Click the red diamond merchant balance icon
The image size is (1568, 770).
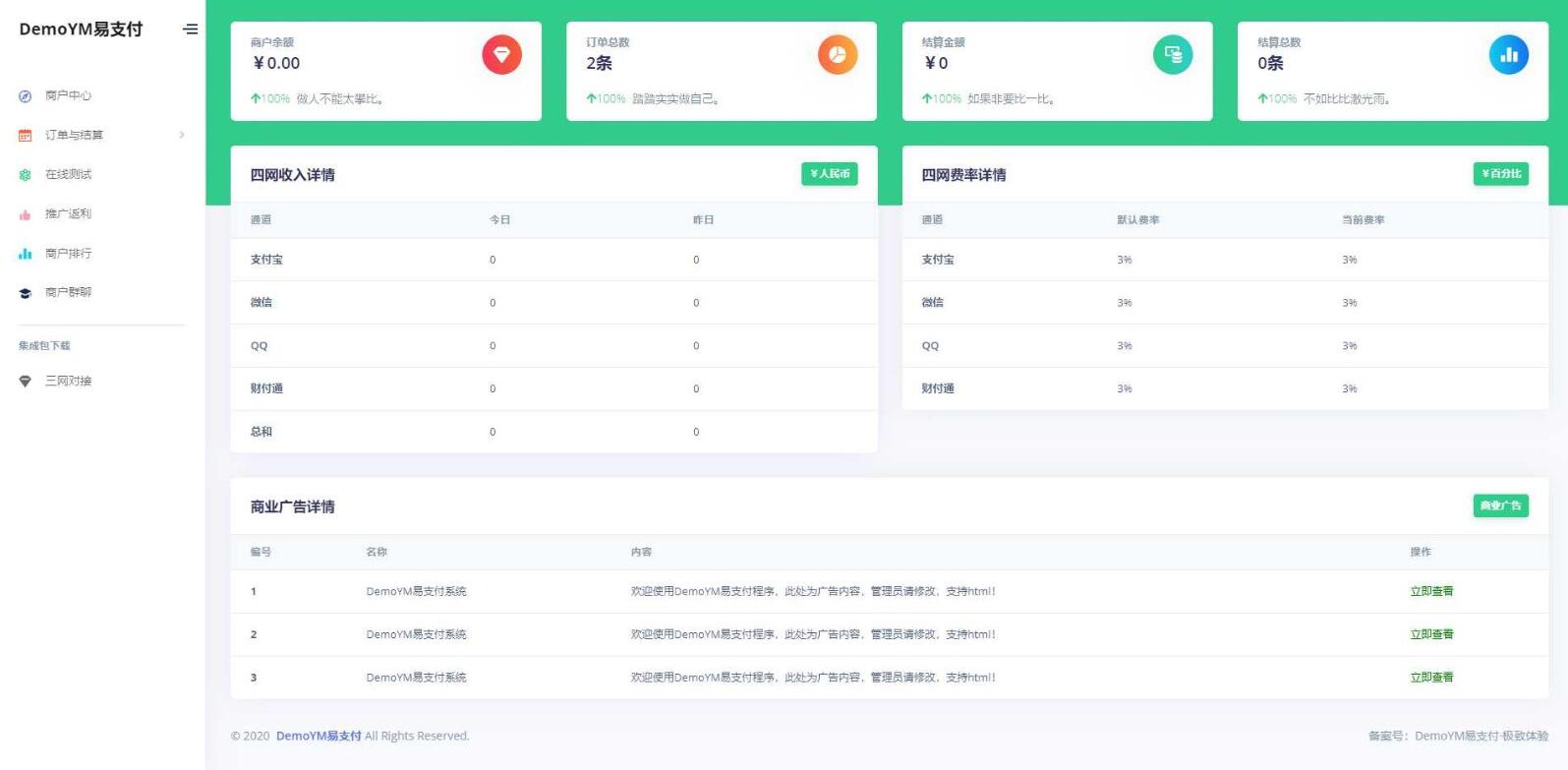(x=501, y=55)
